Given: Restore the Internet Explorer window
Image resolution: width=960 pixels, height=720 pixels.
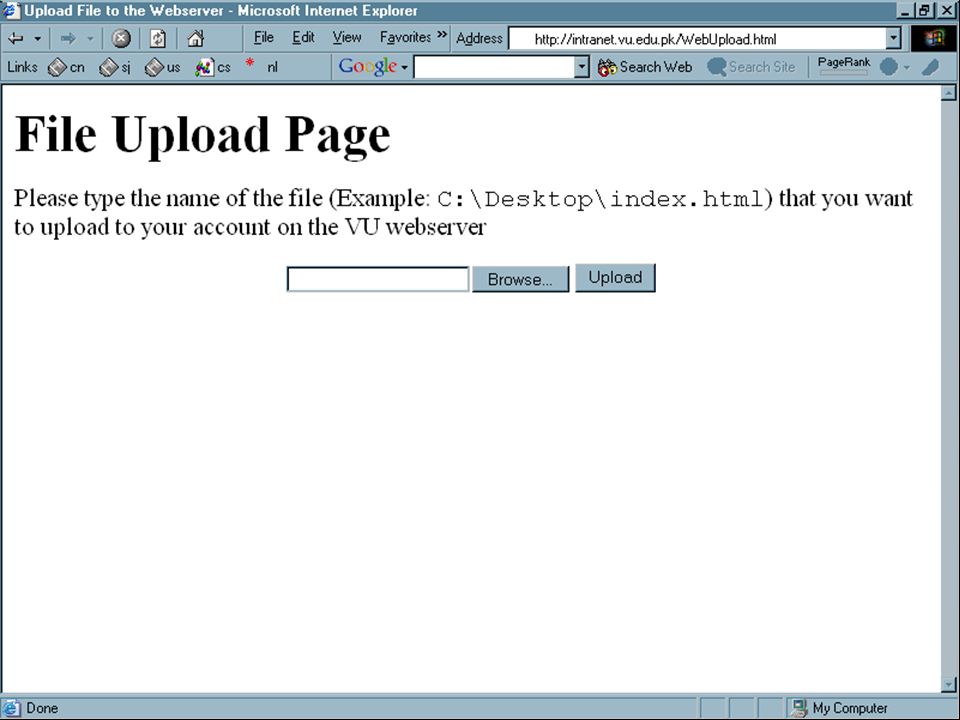Looking at the screenshot, I should click(923, 10).
